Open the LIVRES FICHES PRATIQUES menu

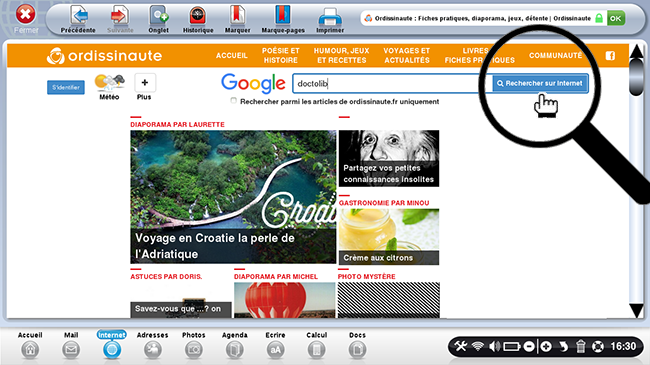[480, 56]
